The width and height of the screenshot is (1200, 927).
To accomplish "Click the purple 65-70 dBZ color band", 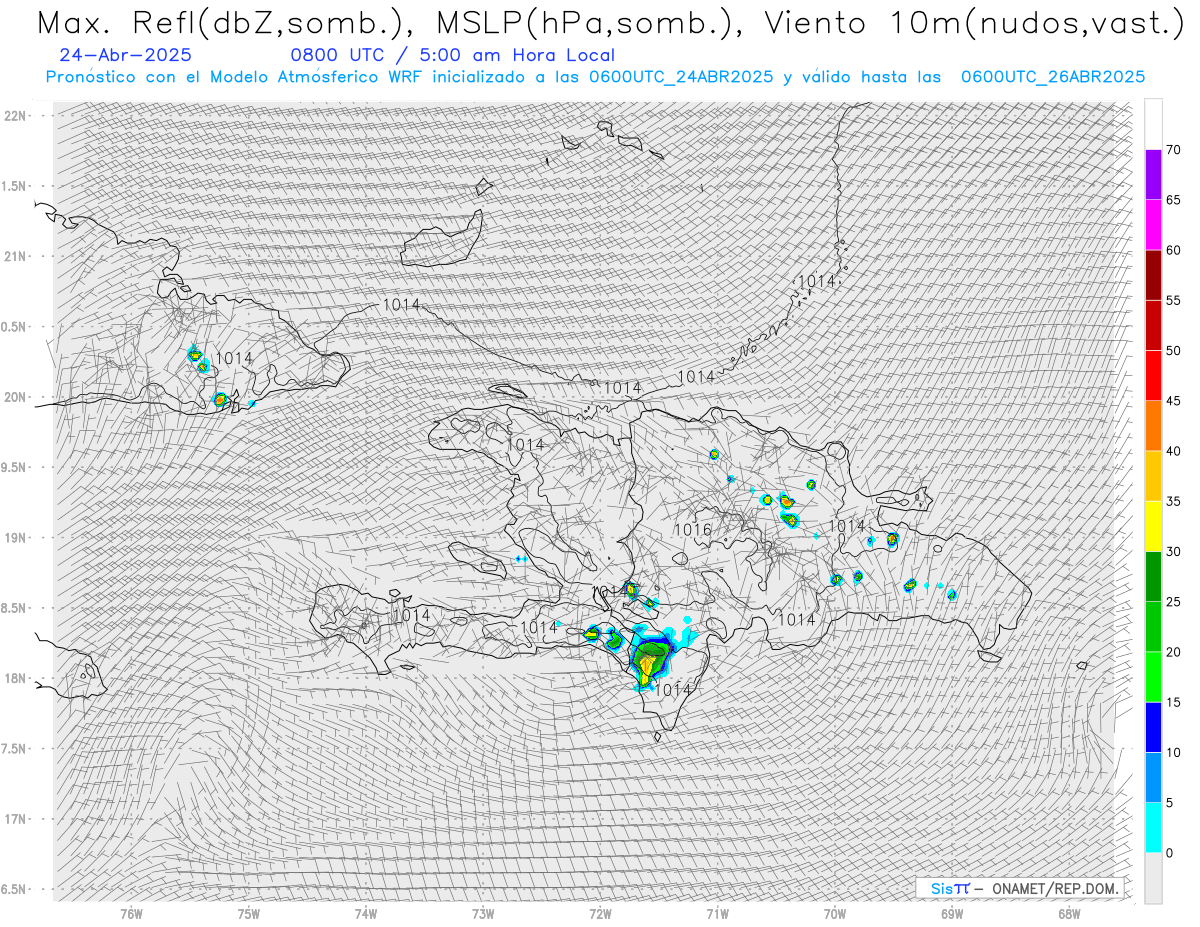I will pyautogui.click(x=1153, y=175).
